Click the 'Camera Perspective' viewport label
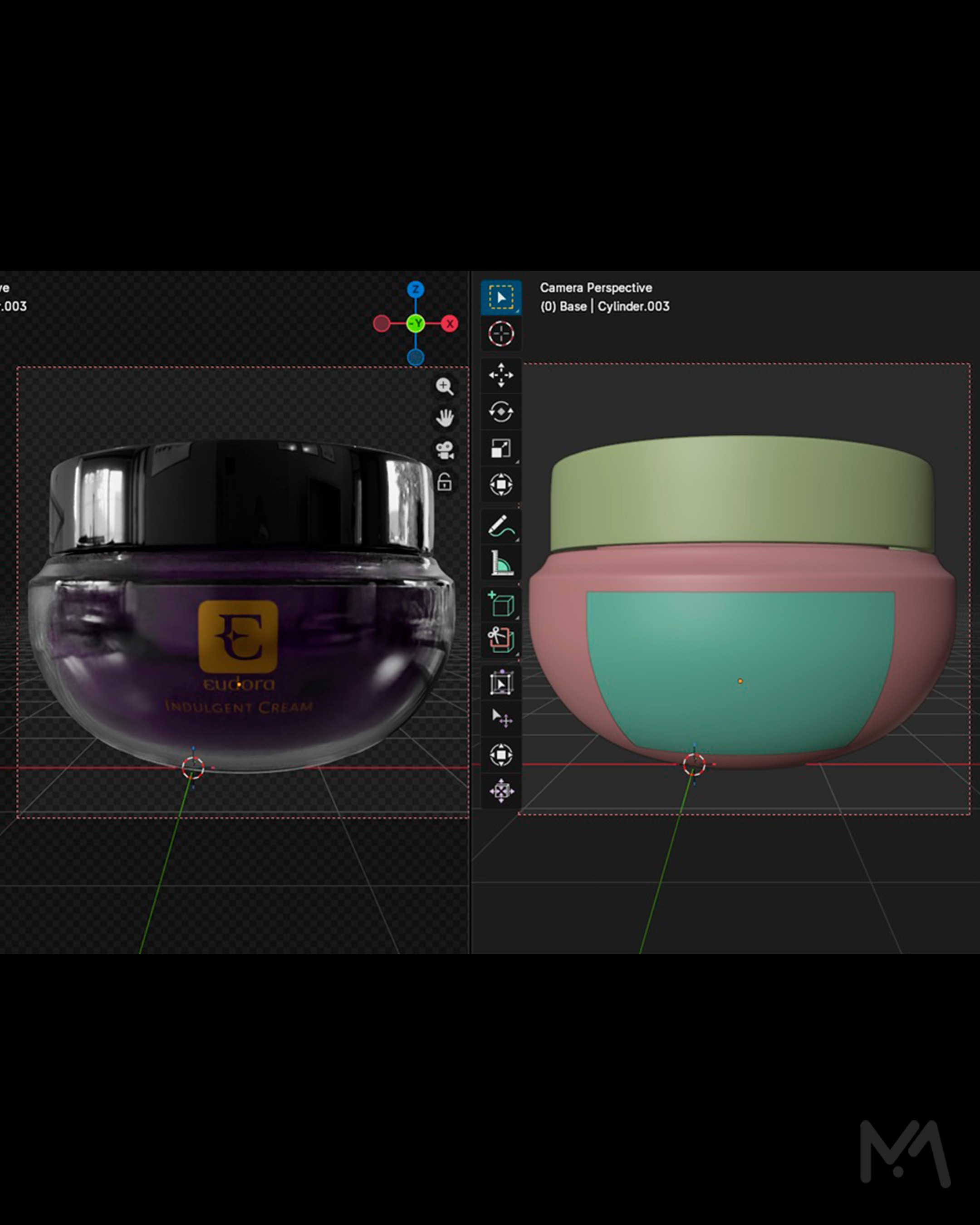980x1225 pixels. pyautogui.click(x=596, y=288)
